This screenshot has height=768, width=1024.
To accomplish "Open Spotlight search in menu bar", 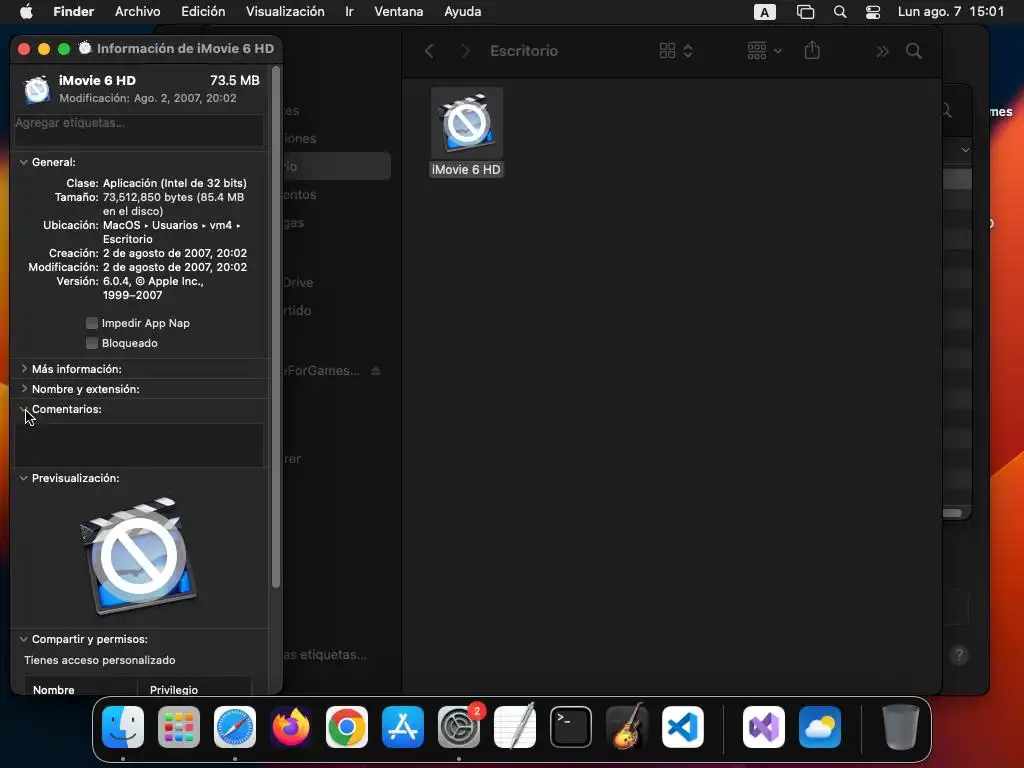I will coord(840,12).
